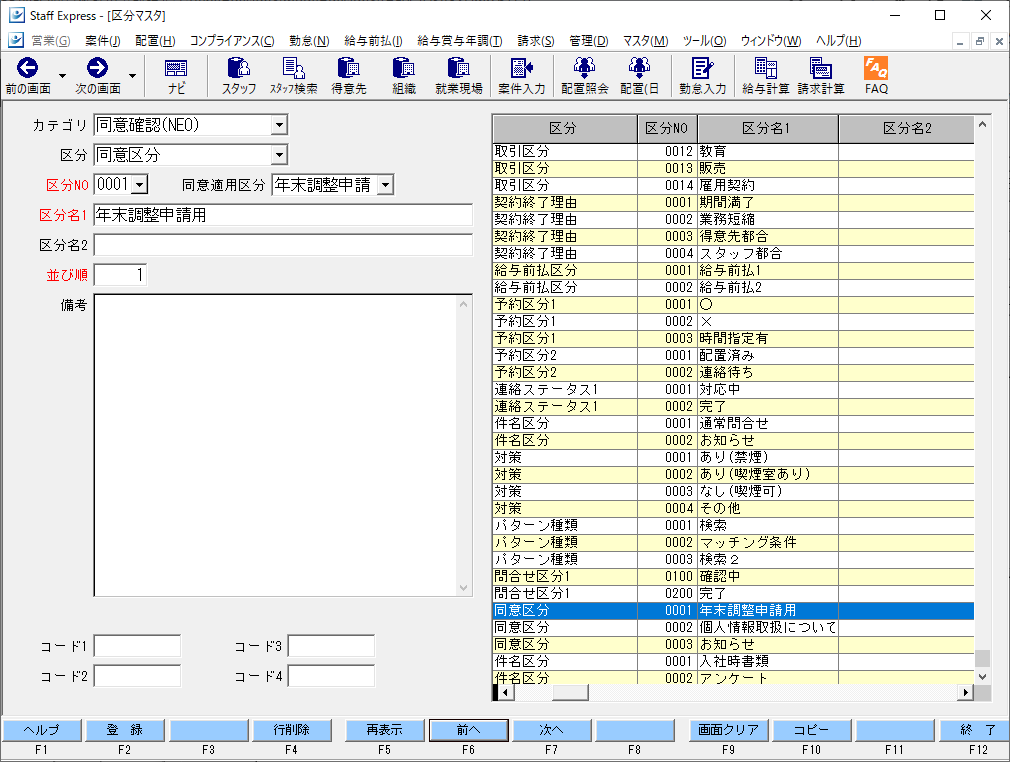Screen dimensions: 1010x762
Task: Open the 配置(H) menu
Action: click(155, 41)
